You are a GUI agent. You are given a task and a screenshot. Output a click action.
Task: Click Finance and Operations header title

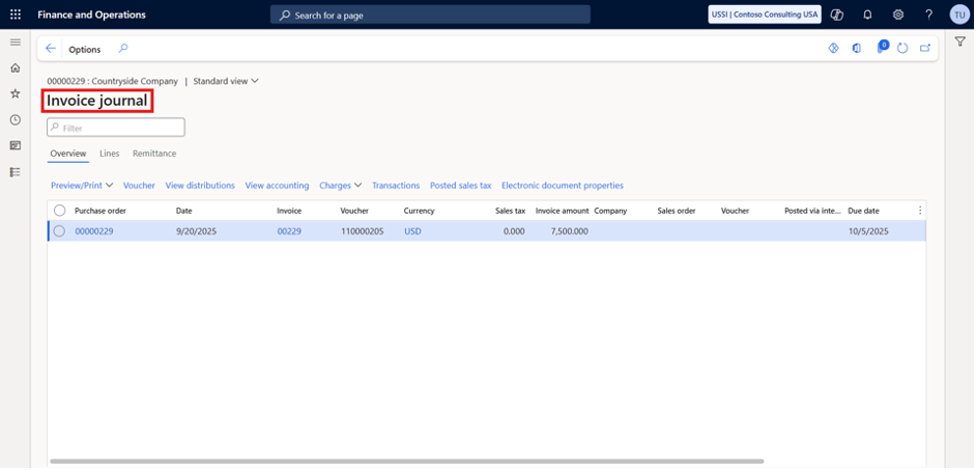[92, 14]
